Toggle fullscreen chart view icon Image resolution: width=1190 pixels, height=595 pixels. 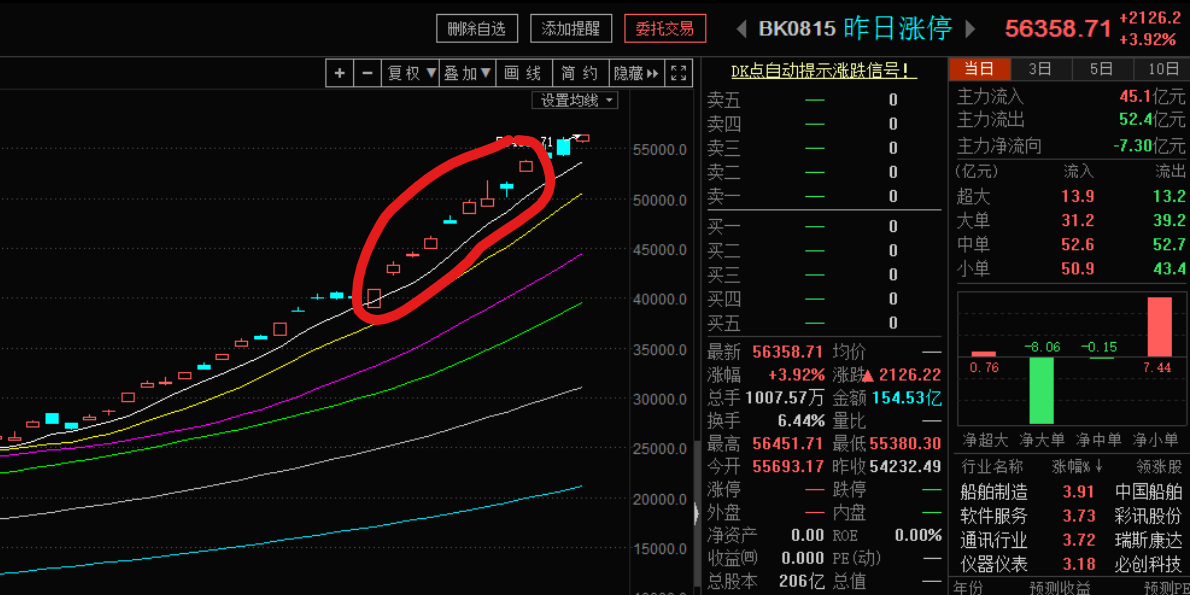(x=679, y=73)
